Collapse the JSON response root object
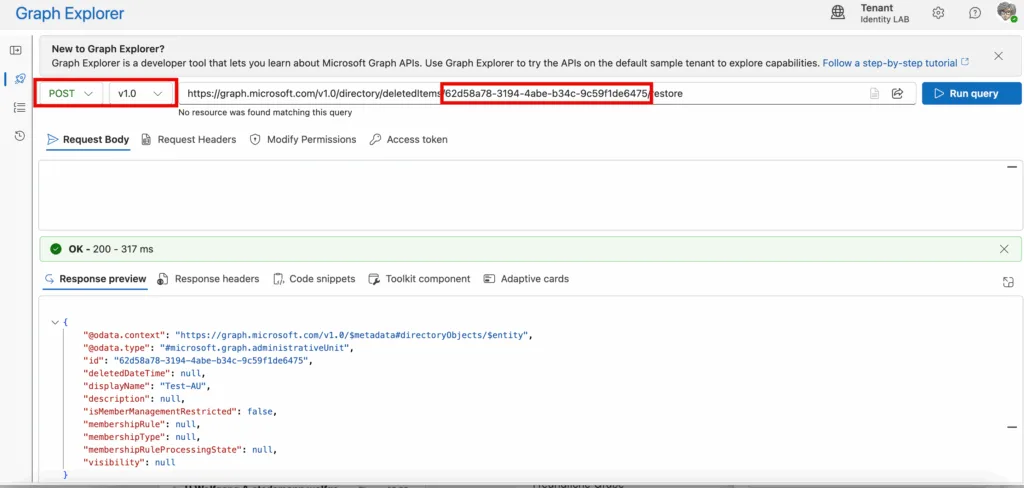 [55, 322]
